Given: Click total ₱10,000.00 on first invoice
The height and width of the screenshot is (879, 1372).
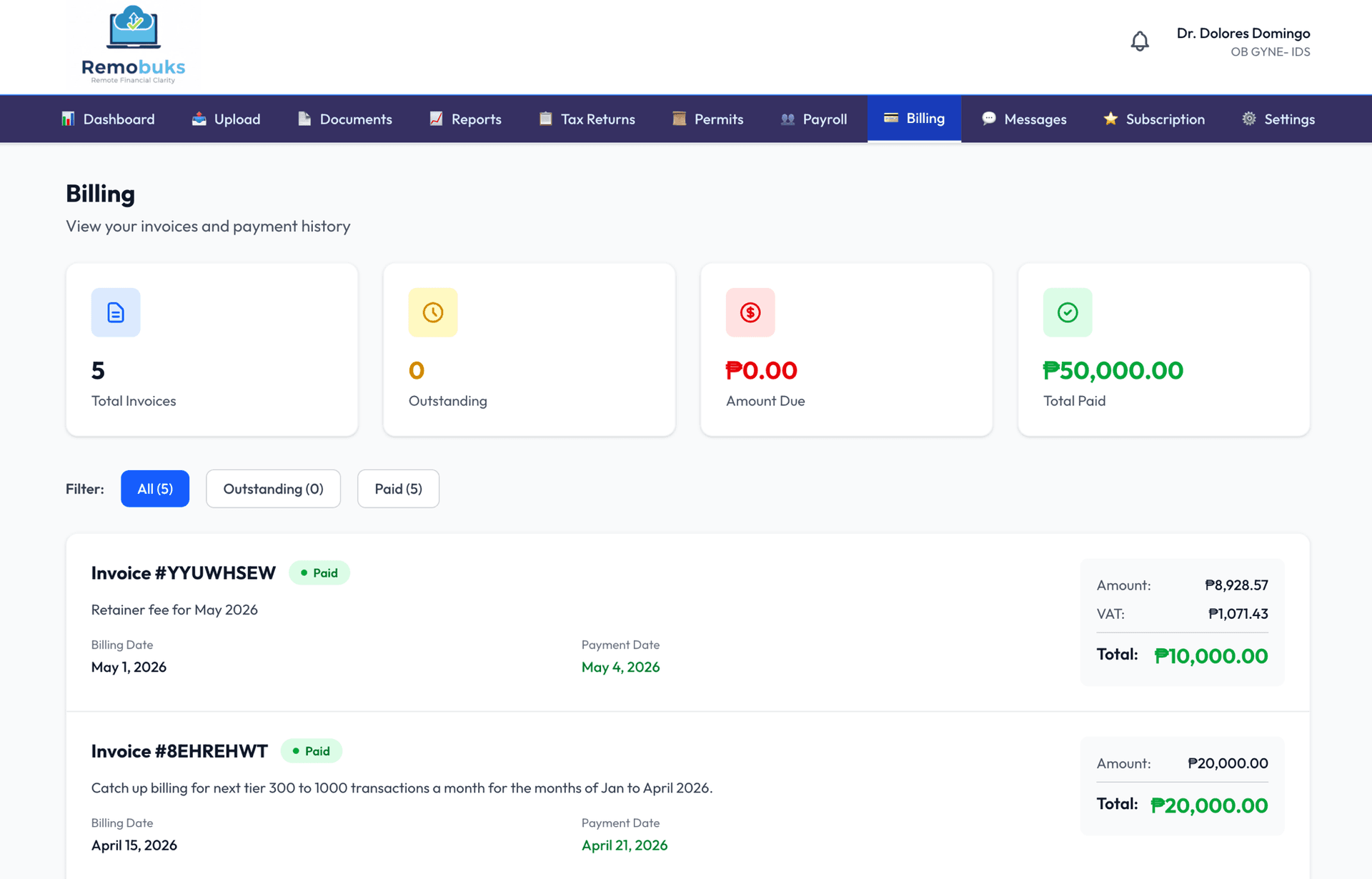Looking at the screenshot, I should coord(1211,656).
